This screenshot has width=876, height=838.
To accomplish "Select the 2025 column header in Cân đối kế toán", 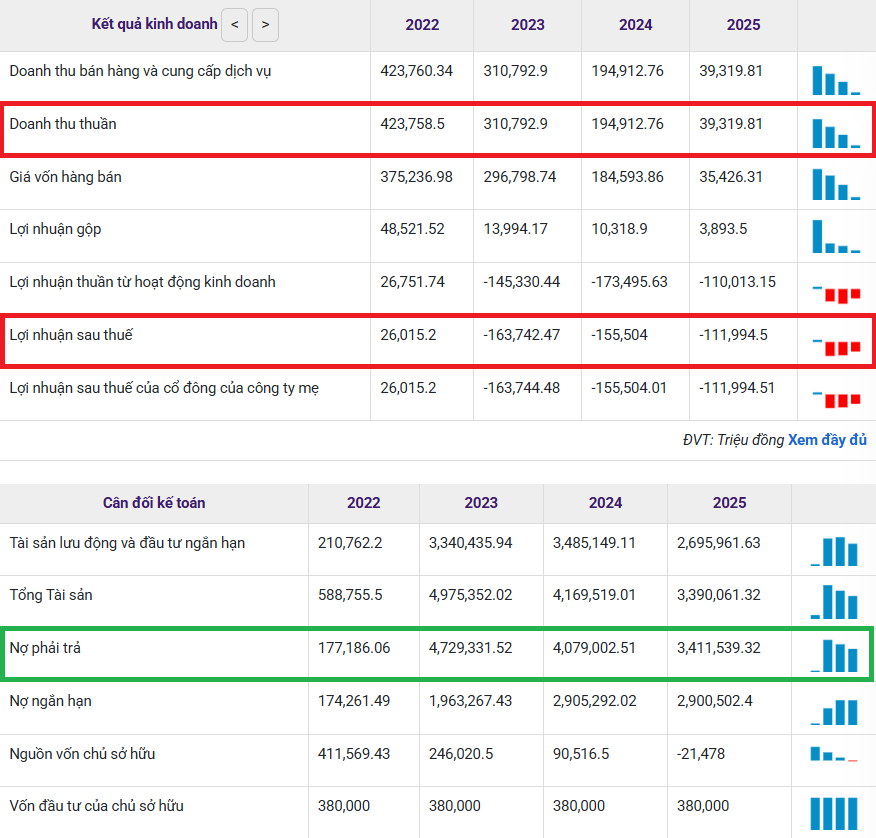I will (x=729, y=503).
